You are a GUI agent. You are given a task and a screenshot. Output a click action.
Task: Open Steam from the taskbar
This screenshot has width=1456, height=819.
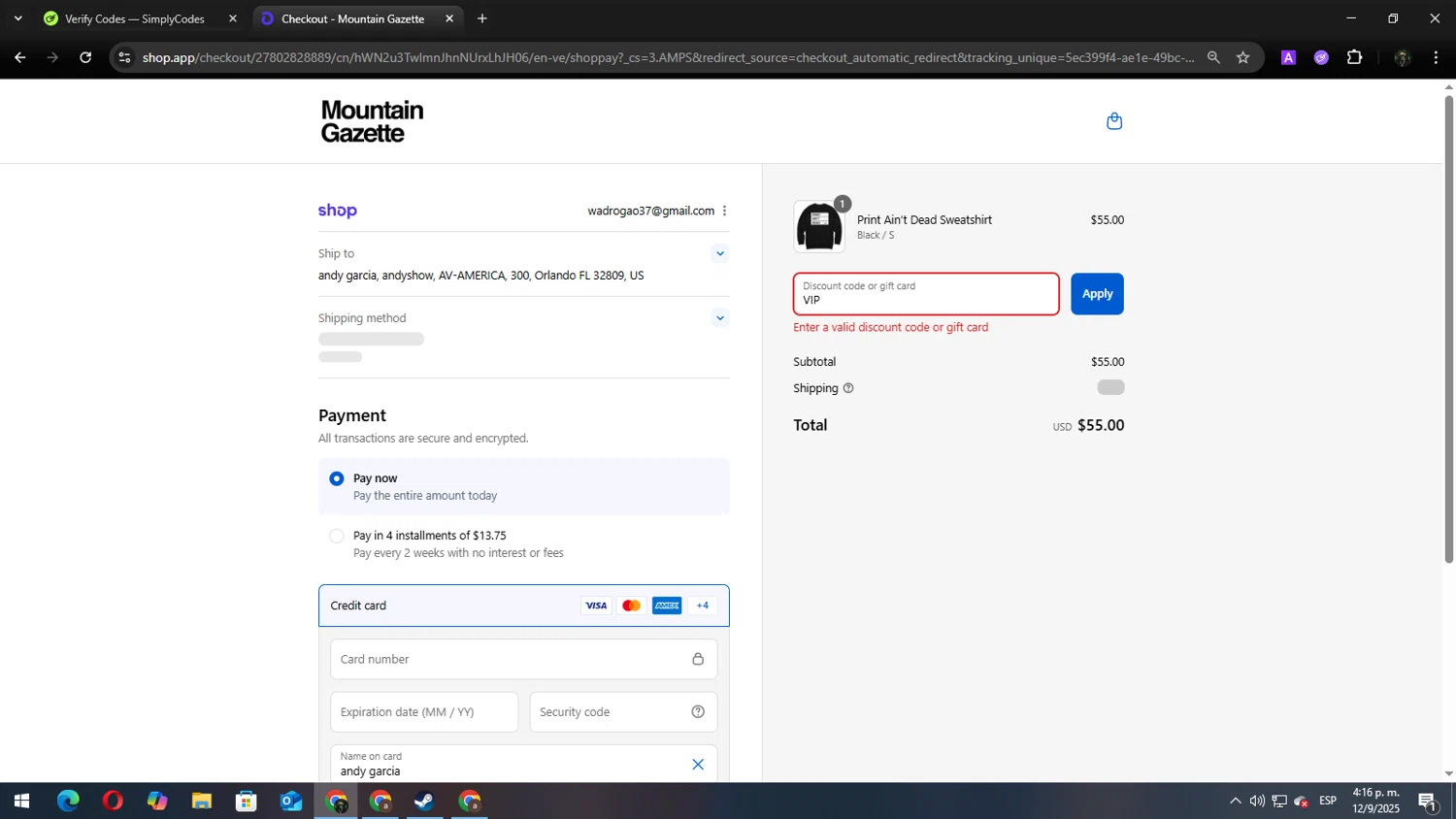coord(425,802)
